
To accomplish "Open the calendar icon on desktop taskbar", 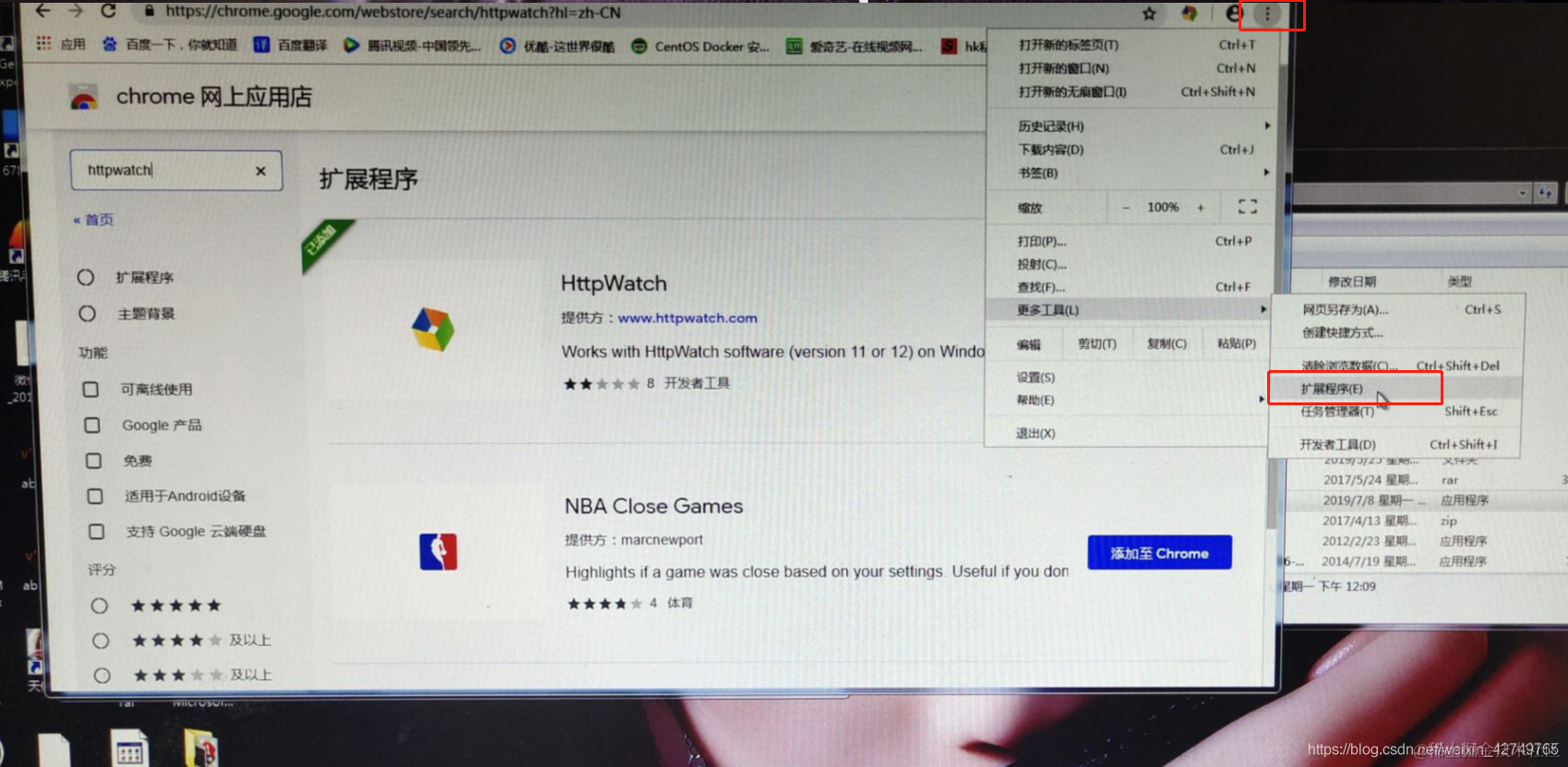I will 129,749.
